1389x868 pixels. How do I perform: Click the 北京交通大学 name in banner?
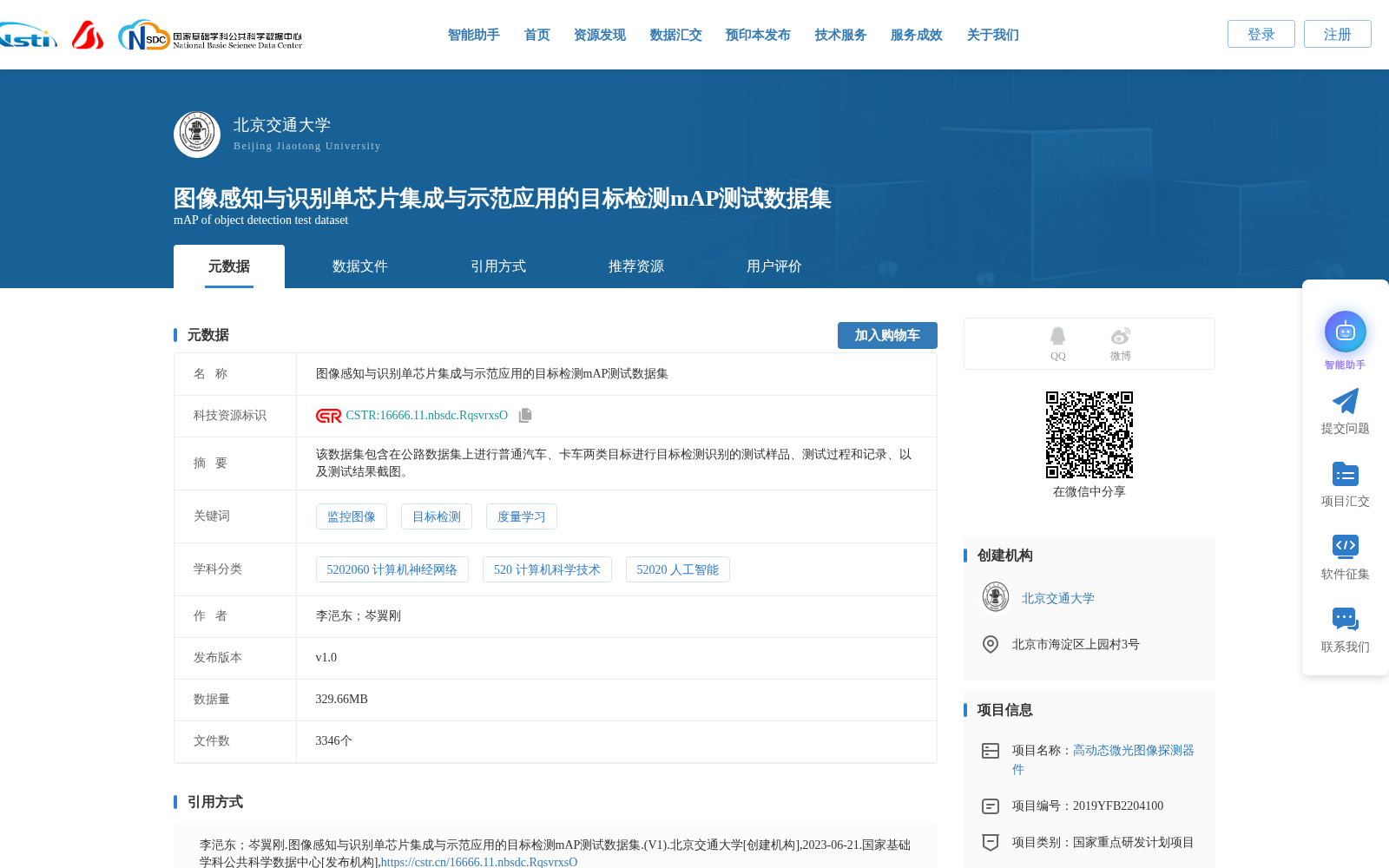click(282, 125)
